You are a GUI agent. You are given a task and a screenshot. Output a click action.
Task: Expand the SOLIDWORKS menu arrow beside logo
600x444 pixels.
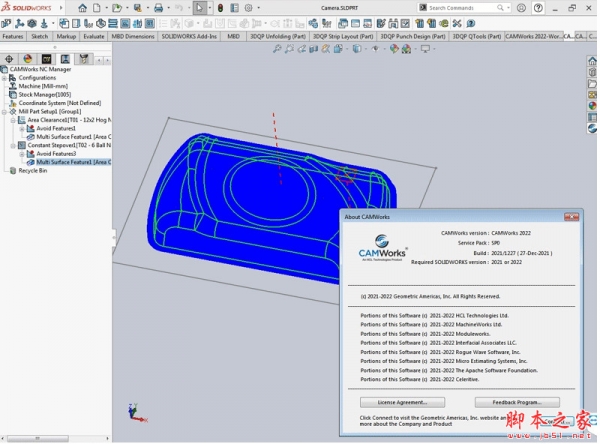[x=60, y=8]
